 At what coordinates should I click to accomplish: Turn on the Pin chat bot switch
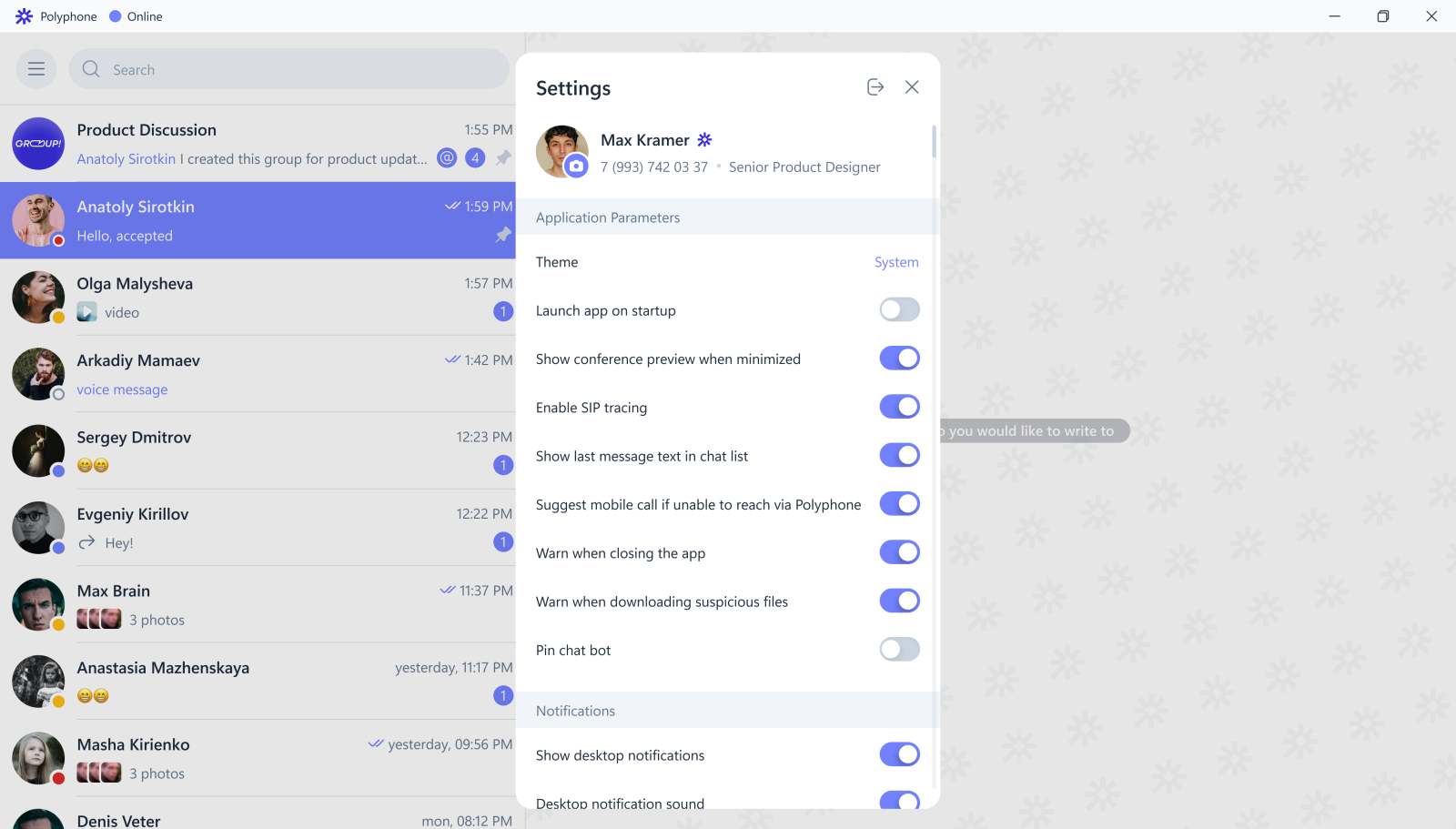899,650
